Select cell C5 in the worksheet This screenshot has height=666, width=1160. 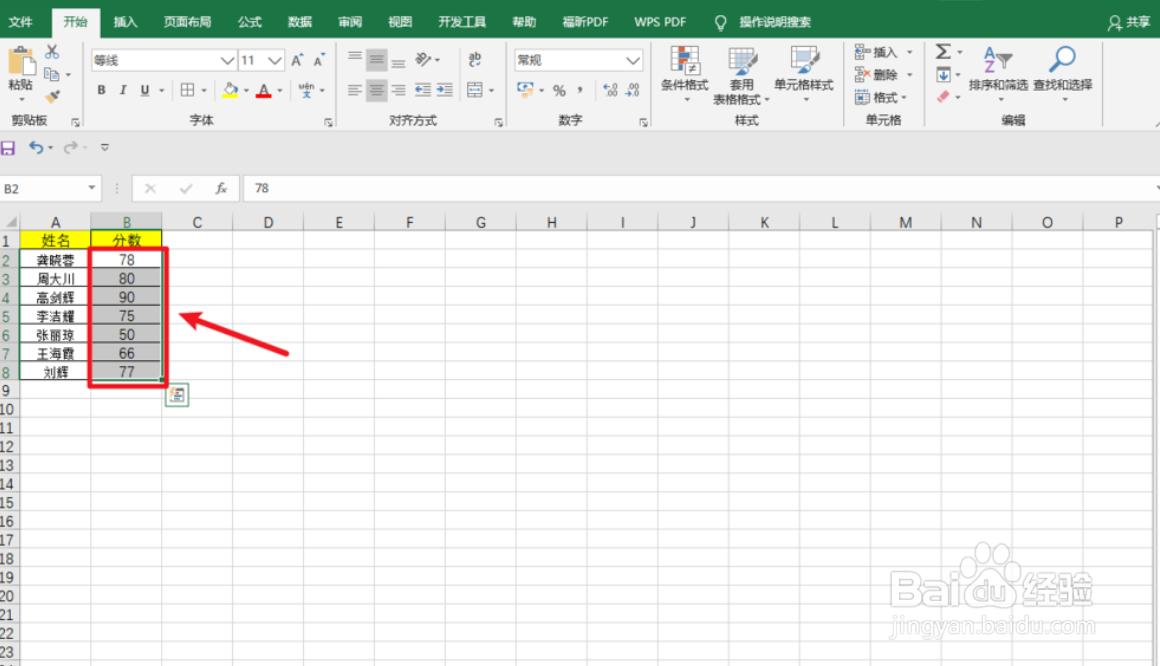point(197,315)
